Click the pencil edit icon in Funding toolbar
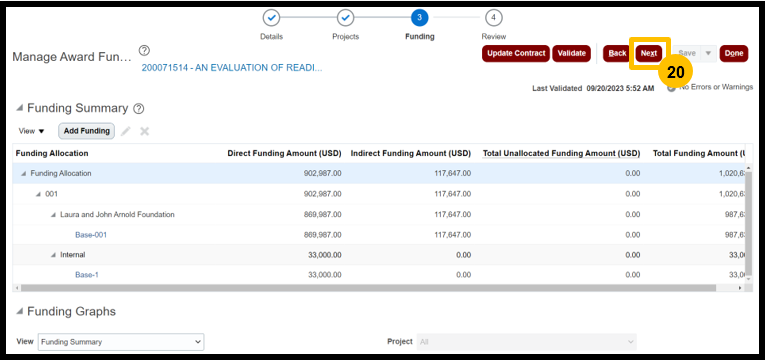Screen dimensions: 765x360 point(126,131)
